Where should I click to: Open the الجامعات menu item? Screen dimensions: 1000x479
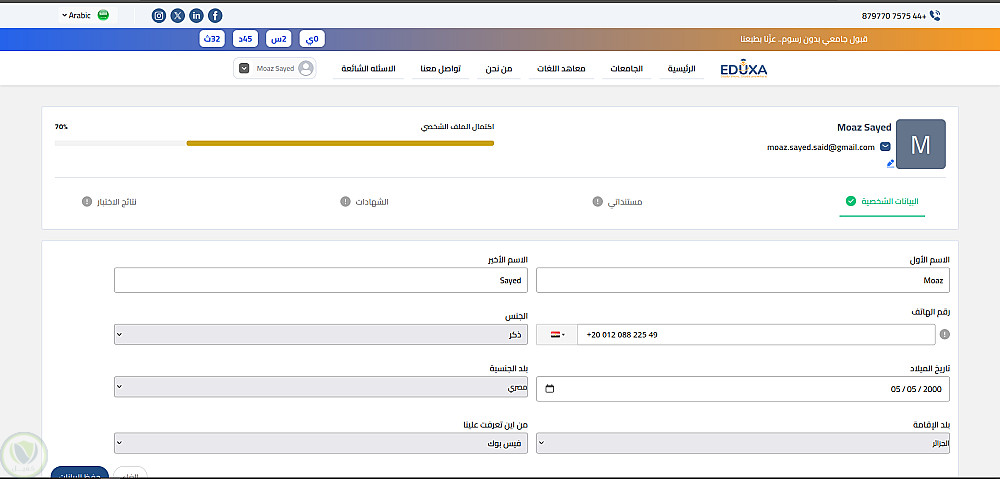click(x=626, y=69)
